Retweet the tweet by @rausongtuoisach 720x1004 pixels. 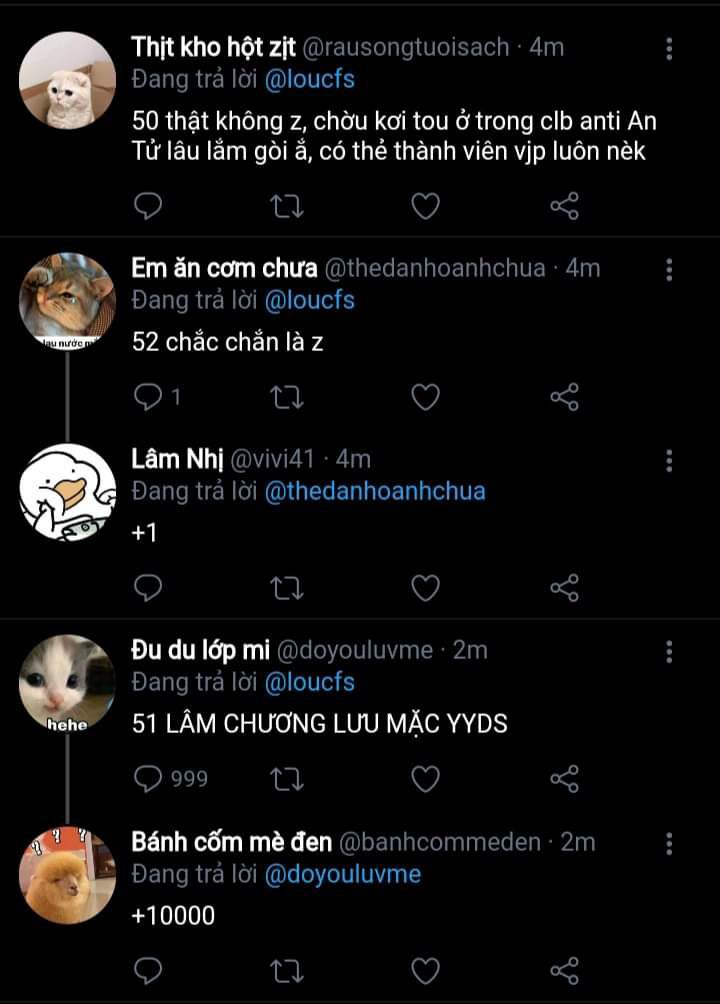tap(288, 206)
